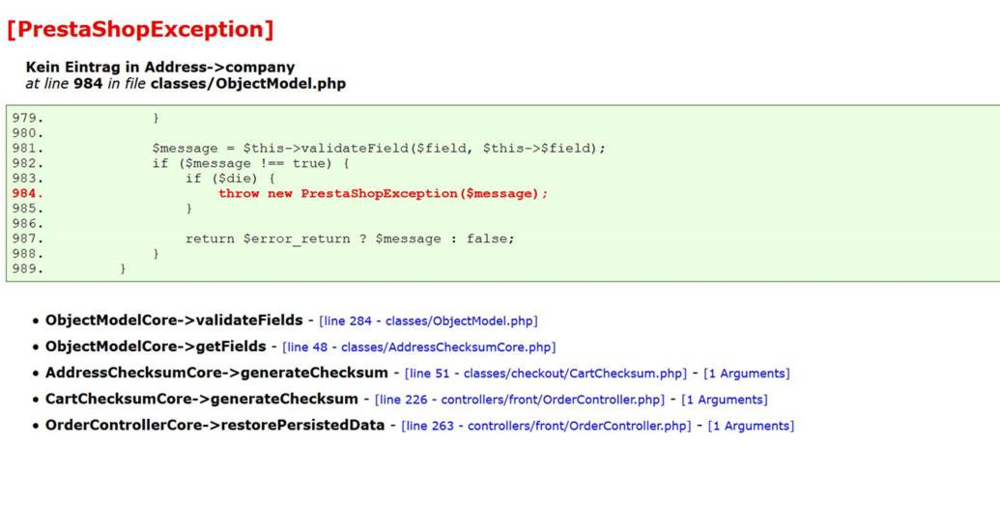Expand 1 Arguments for AddressChecksumCore->generateChecksum
Screen dimensions: 1000x527
tap(746, 373)
